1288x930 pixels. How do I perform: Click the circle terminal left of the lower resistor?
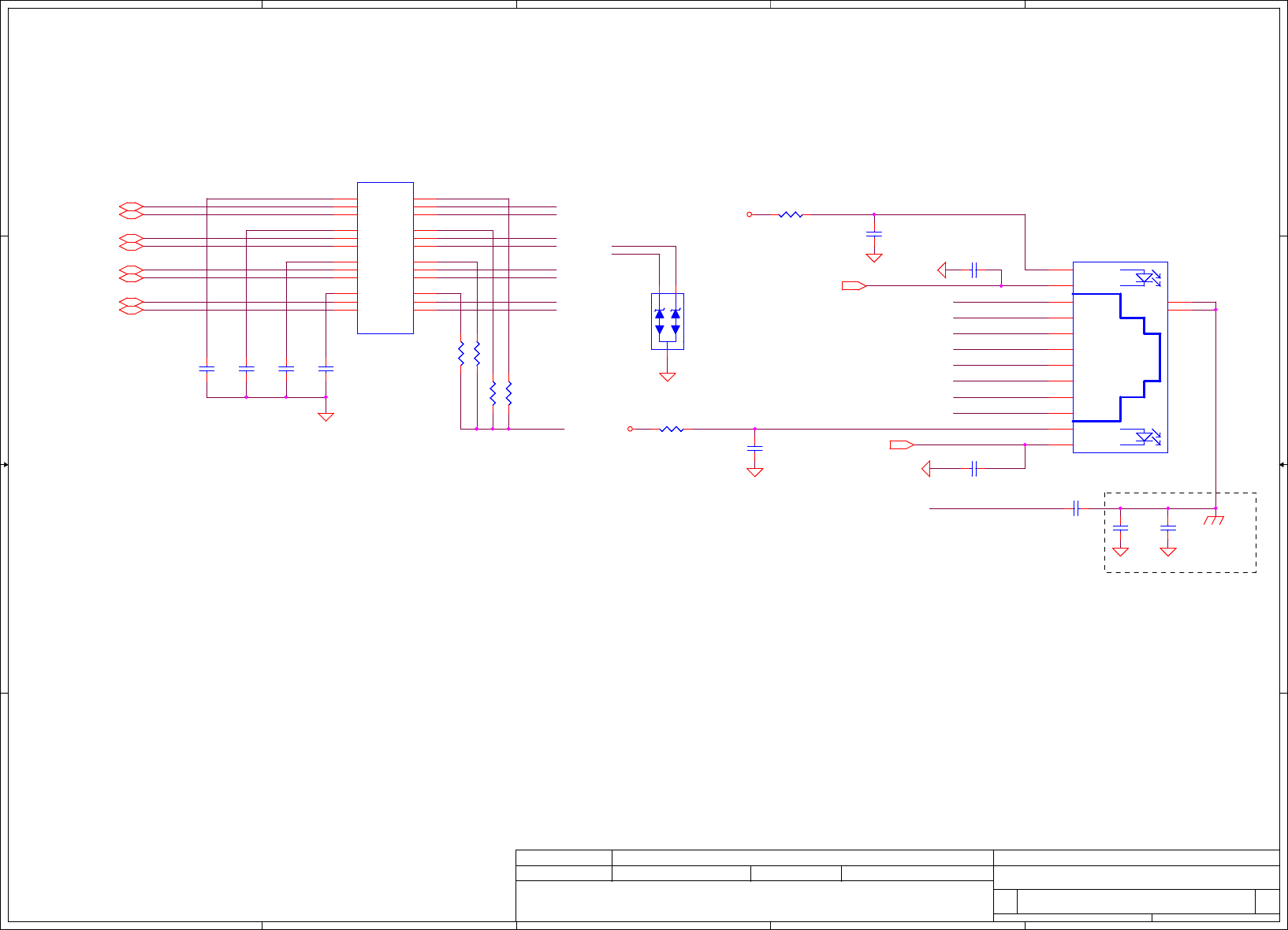630,429
